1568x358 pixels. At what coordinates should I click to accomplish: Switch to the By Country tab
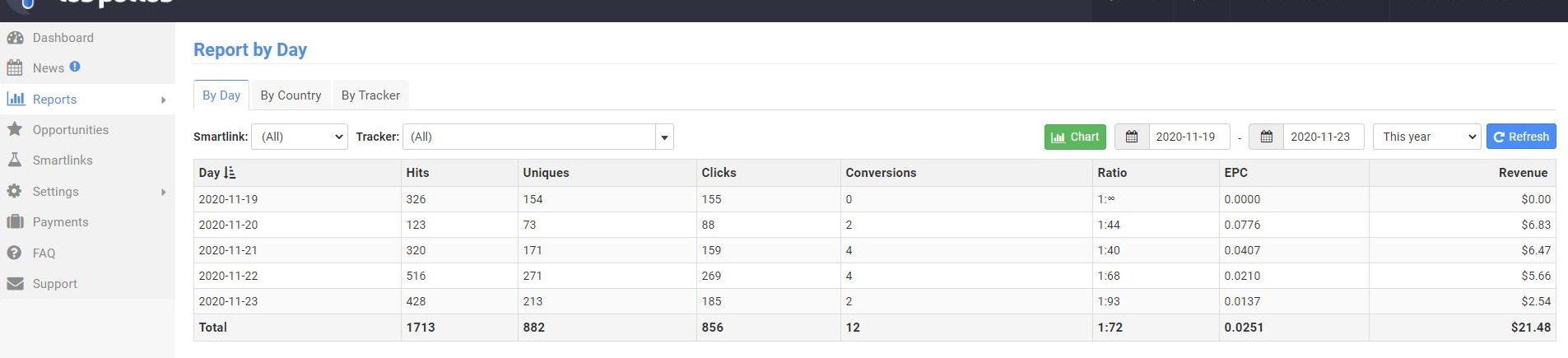pos(291,95)
